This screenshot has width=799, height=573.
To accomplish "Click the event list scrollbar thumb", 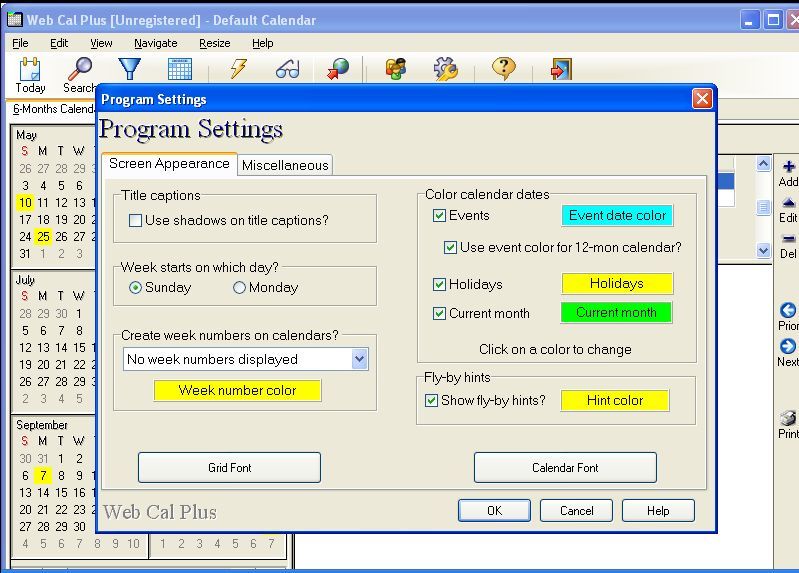I will 763,207.
